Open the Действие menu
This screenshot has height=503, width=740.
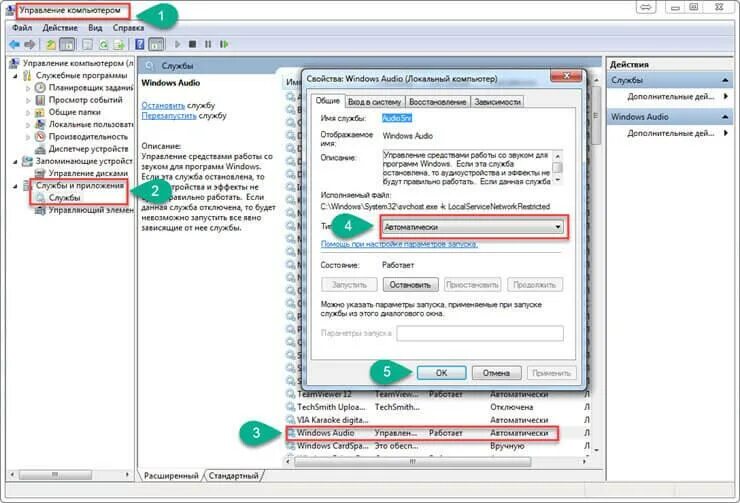click(x=60, y=28)
